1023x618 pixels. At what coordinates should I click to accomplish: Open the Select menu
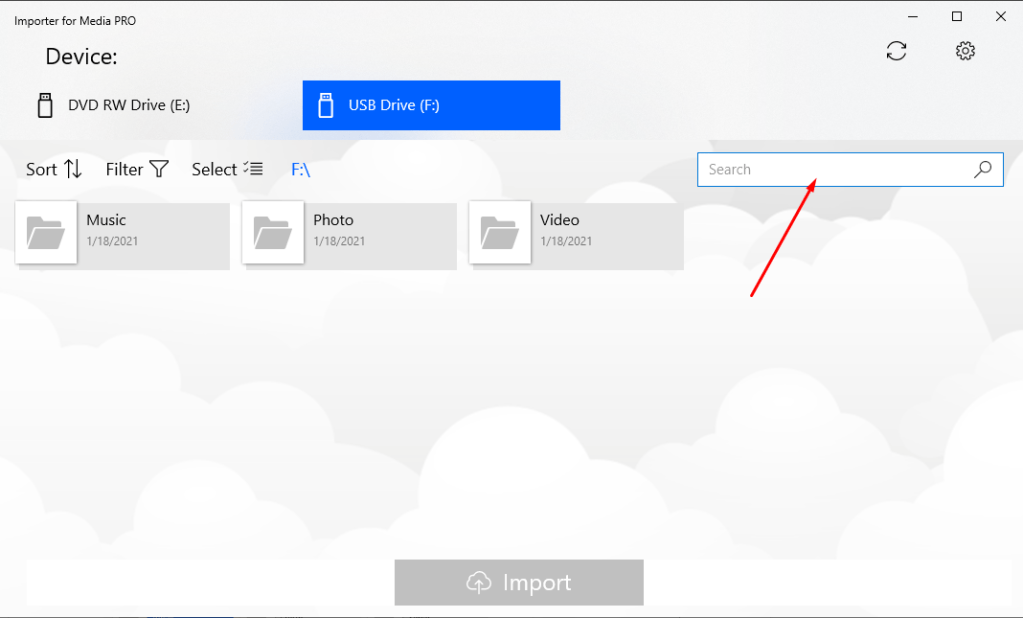214,169
